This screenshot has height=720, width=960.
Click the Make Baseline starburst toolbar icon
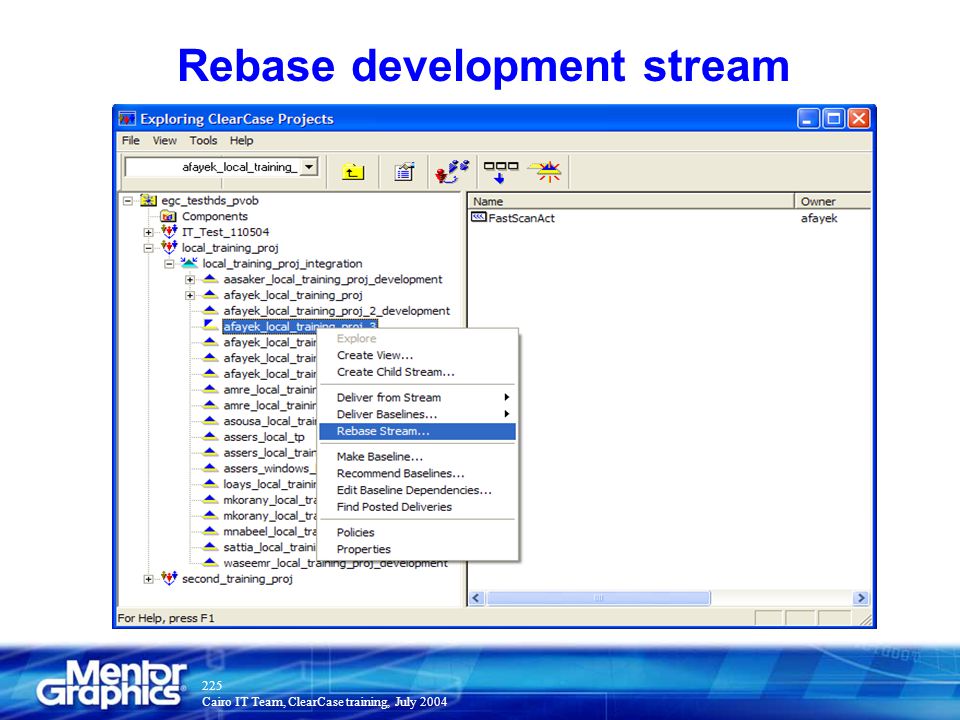click(x=545, y=171)
